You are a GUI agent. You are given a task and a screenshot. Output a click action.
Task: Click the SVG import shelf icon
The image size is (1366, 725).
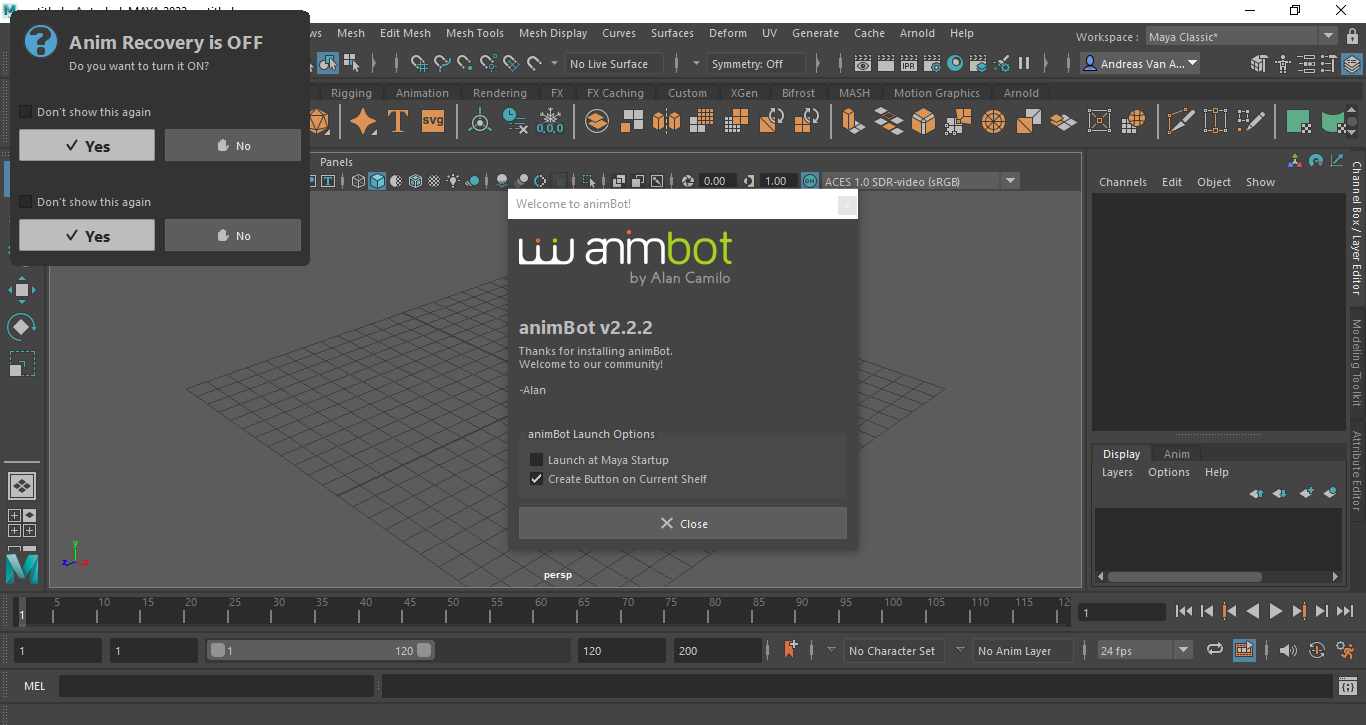[x=433, y=121]
